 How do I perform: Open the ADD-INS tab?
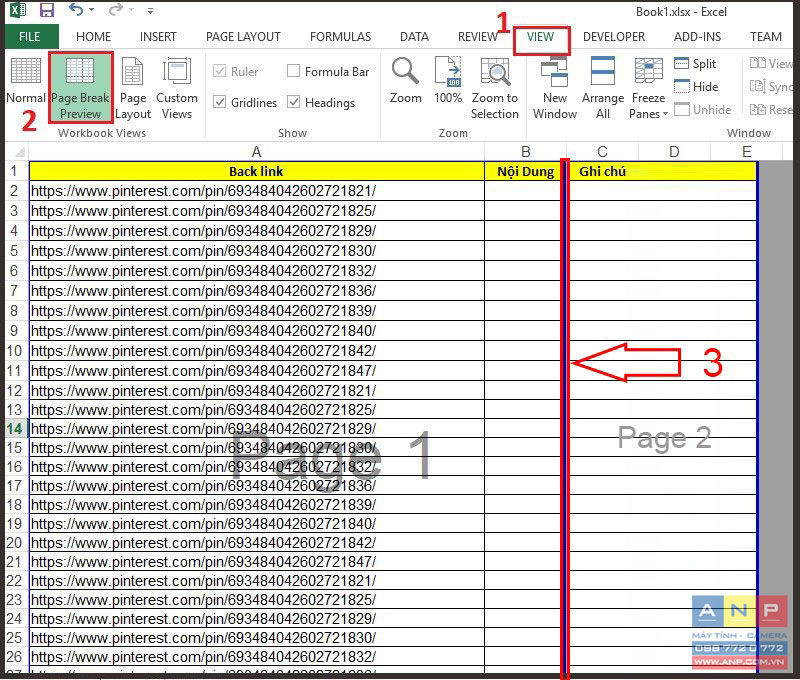click(x=697, y=37)
